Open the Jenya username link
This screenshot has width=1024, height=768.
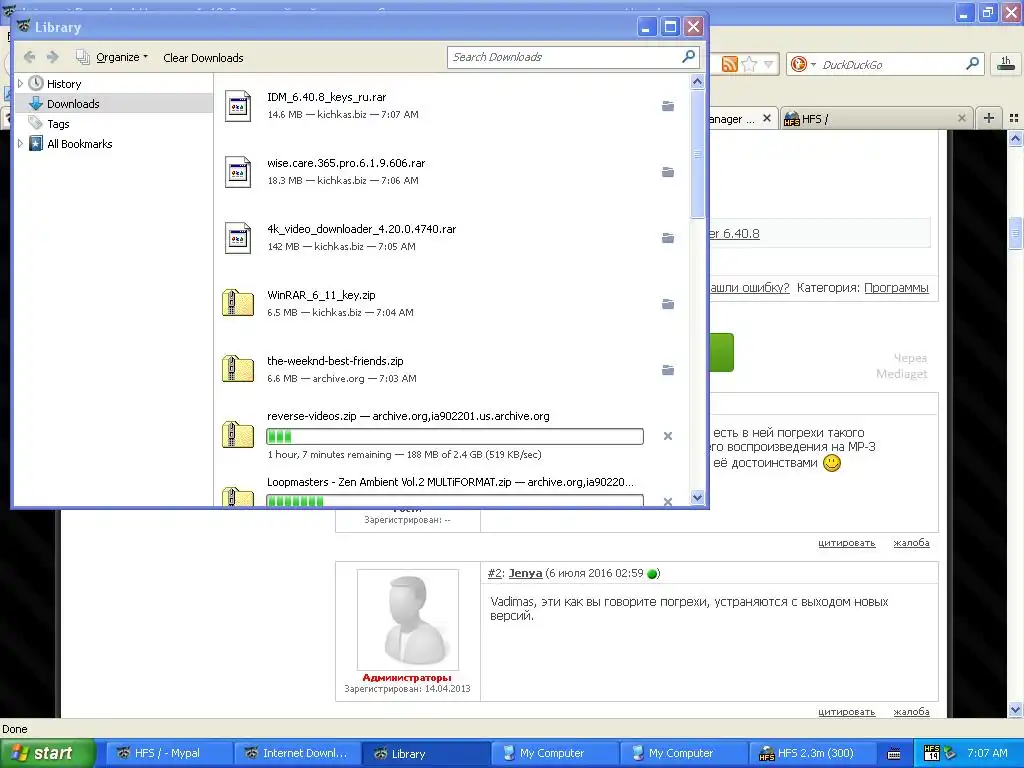click(x=525, y=573)
